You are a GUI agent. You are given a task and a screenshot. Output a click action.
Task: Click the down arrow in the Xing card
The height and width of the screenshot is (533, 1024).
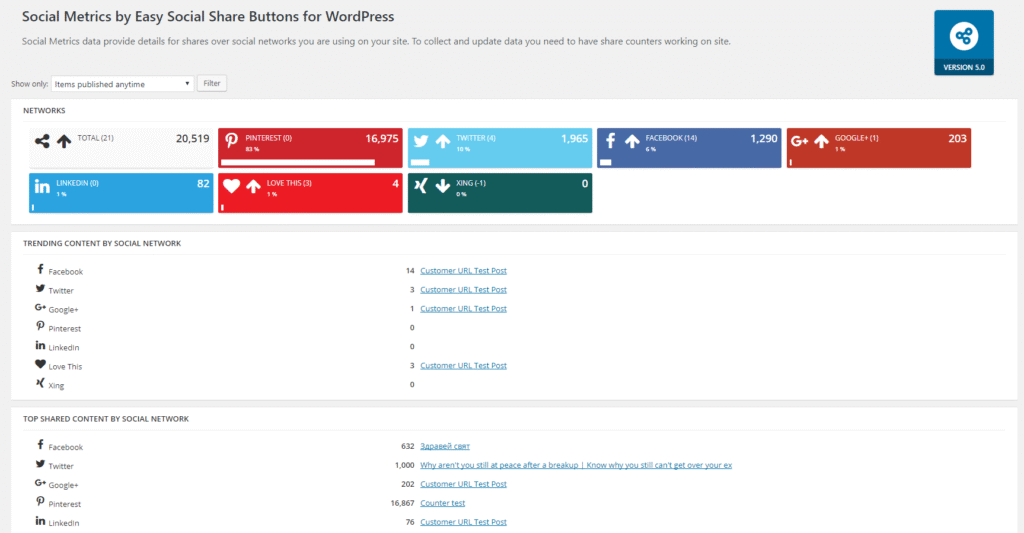[x=443, y=186]
